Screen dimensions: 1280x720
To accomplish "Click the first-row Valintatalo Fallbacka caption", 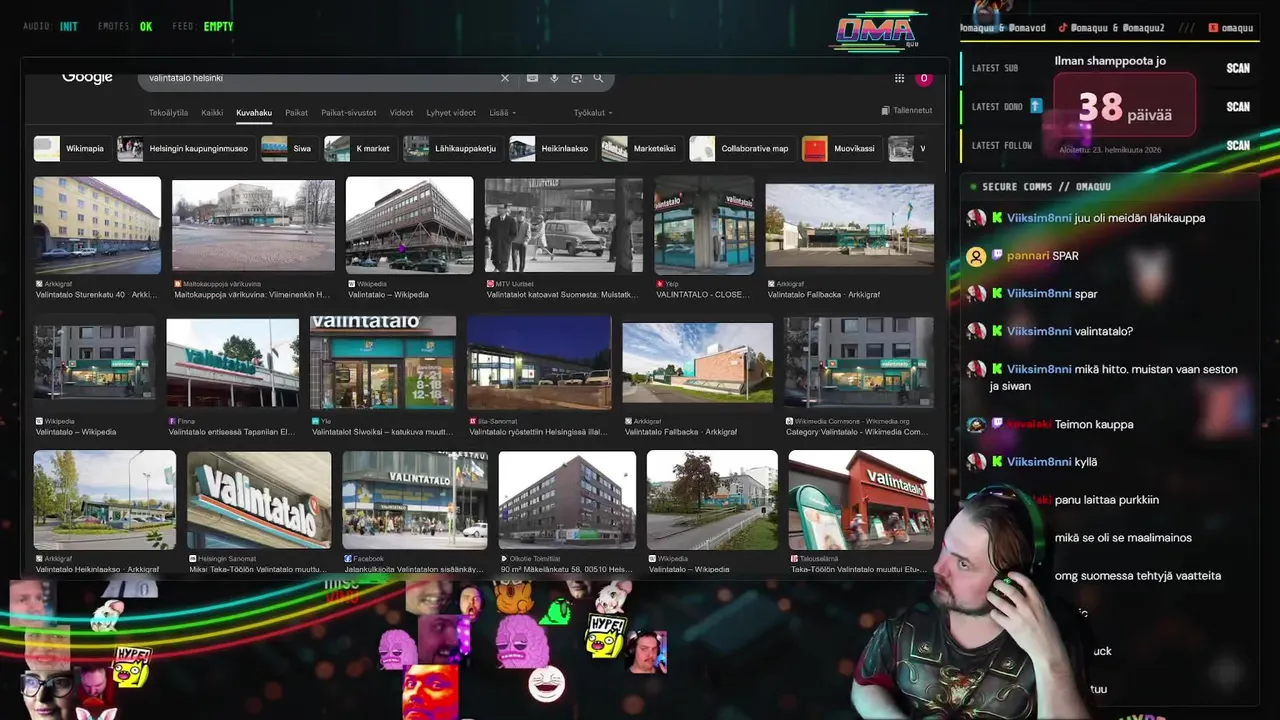I will tap(823, 295).
